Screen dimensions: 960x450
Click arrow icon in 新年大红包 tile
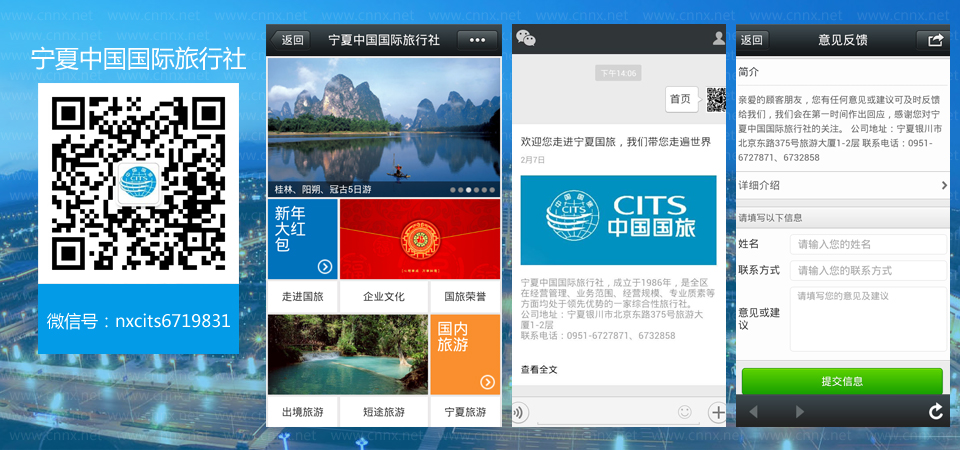point(325,266)
